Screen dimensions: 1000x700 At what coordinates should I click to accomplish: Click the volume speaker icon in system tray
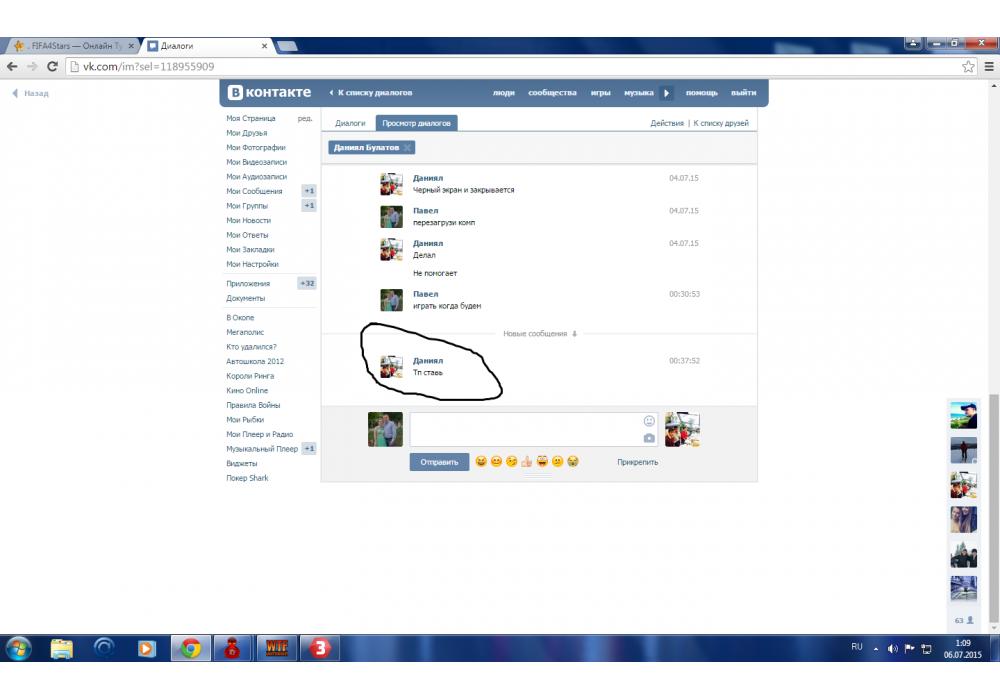(x=893, y=648)
